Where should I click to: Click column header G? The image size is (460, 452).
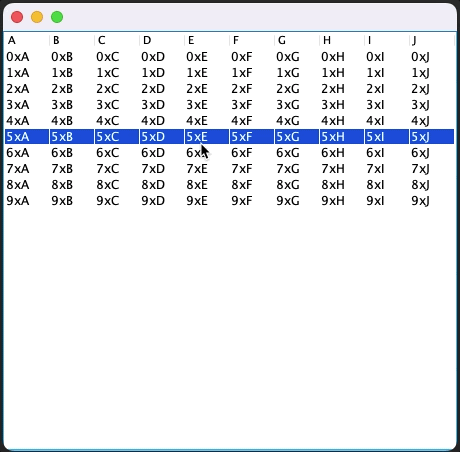[297, 40]
